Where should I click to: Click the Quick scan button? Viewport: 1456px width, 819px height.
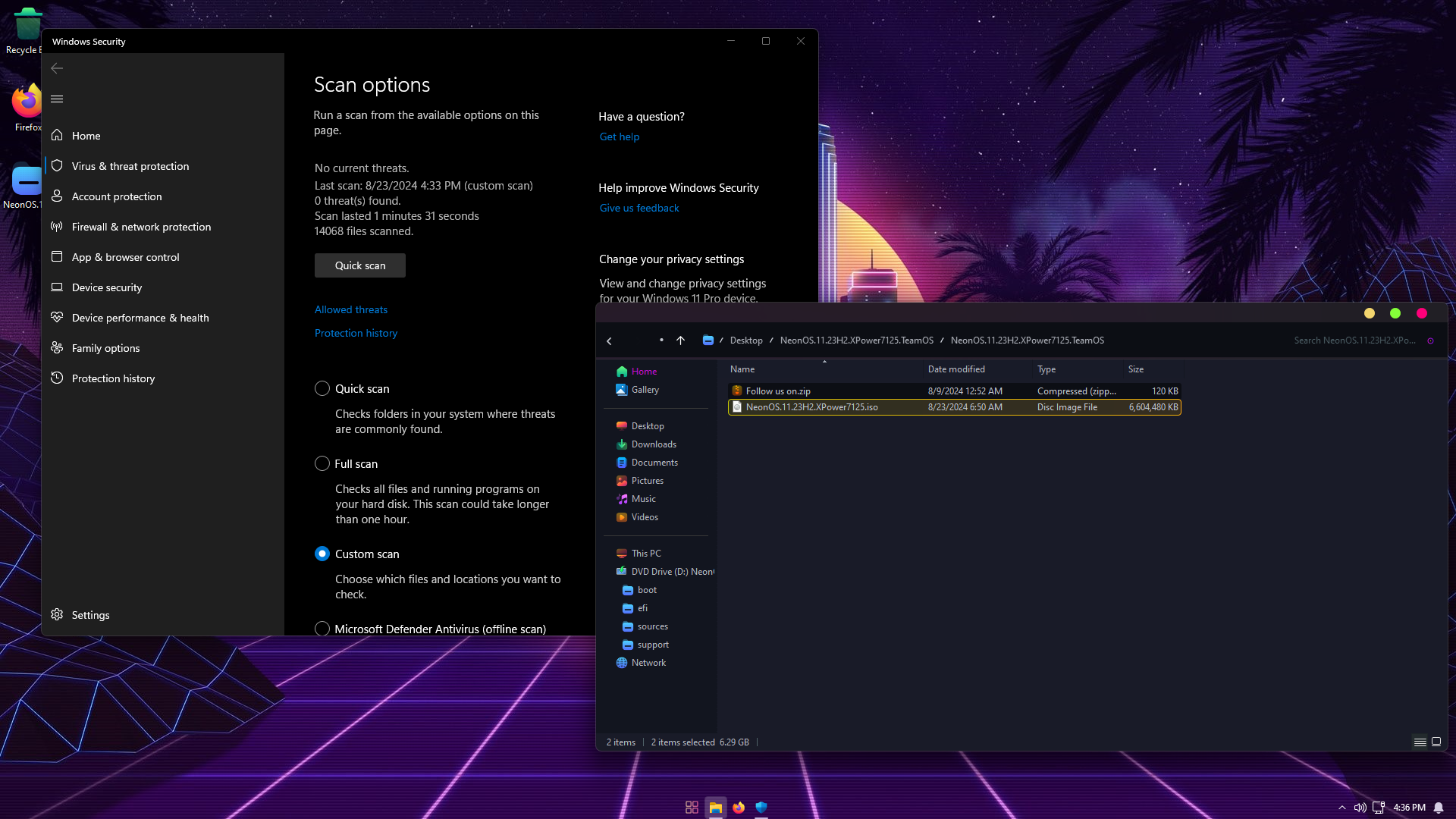[360, 265]
